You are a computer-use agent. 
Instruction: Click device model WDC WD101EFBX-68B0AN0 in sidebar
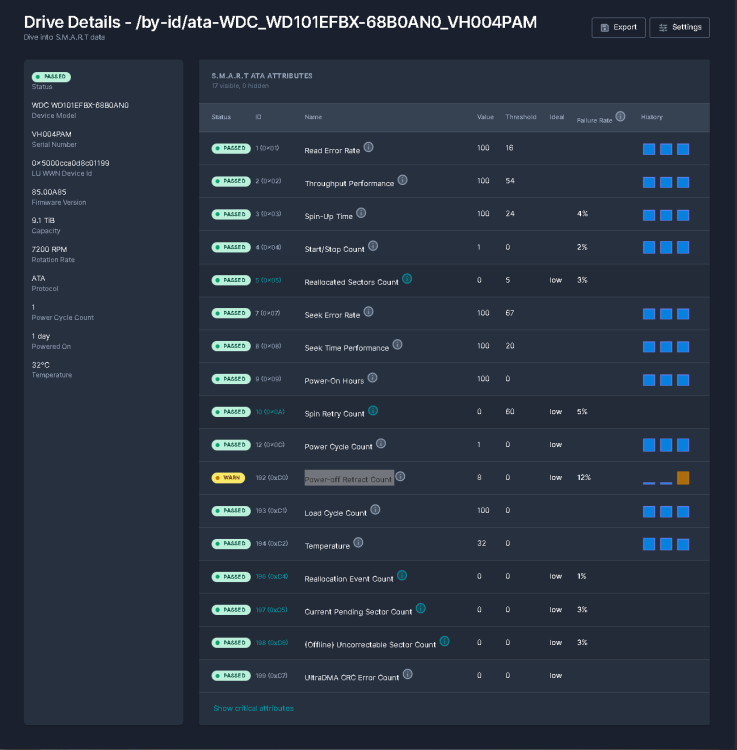pos(80,105)
